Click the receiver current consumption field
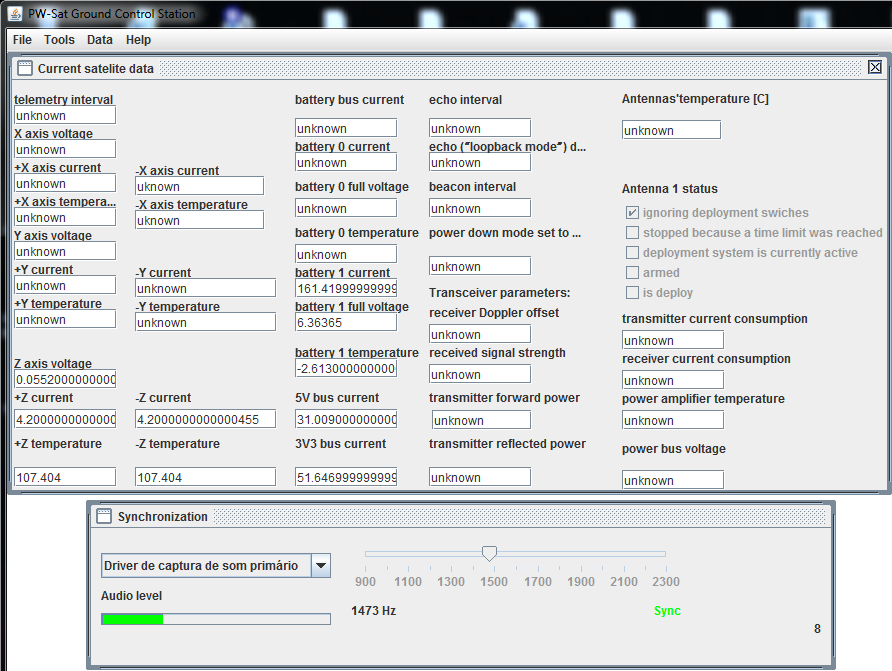 pyautogui.click(x=673, y=380)
